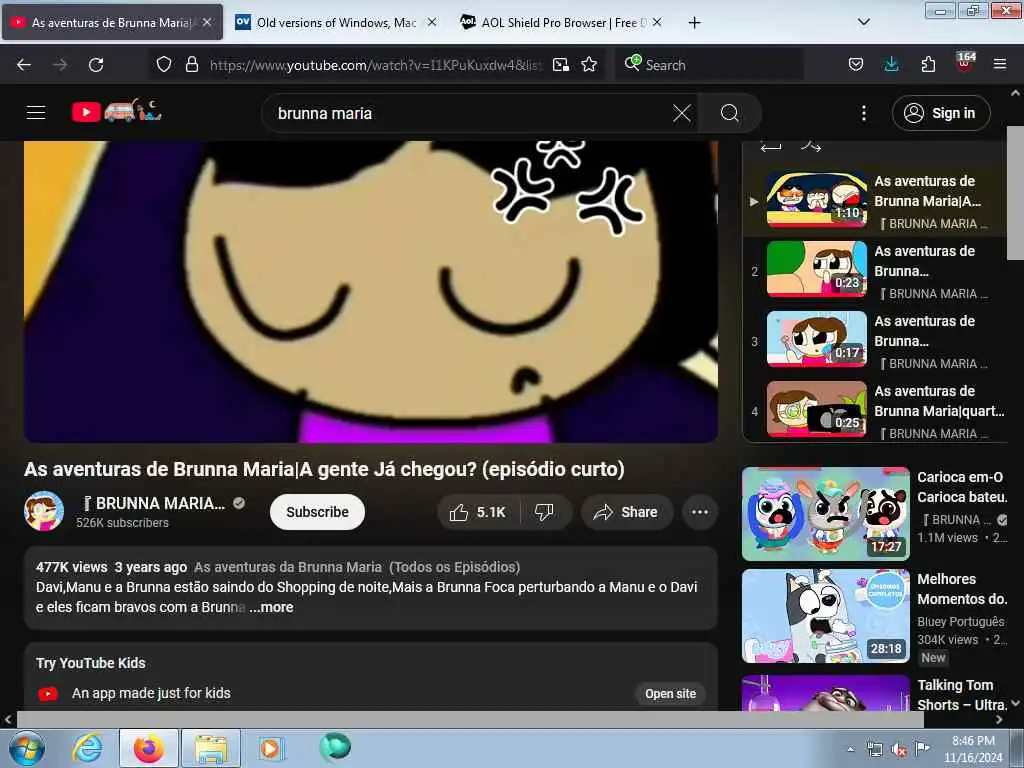Open the YouTube Kids site button
Image resolution: width=1024 pixels, height=768 pixels.
tap(670, 694)
